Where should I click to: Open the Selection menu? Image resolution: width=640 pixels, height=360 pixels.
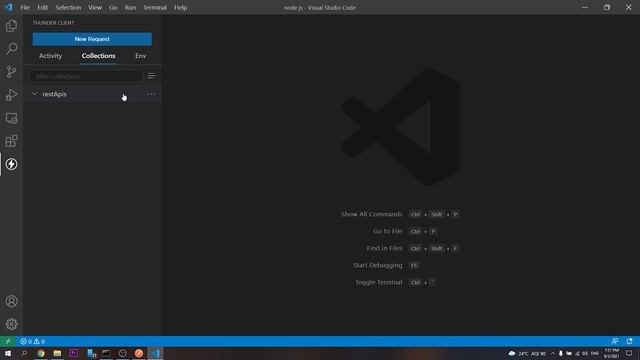click(68, 7)
